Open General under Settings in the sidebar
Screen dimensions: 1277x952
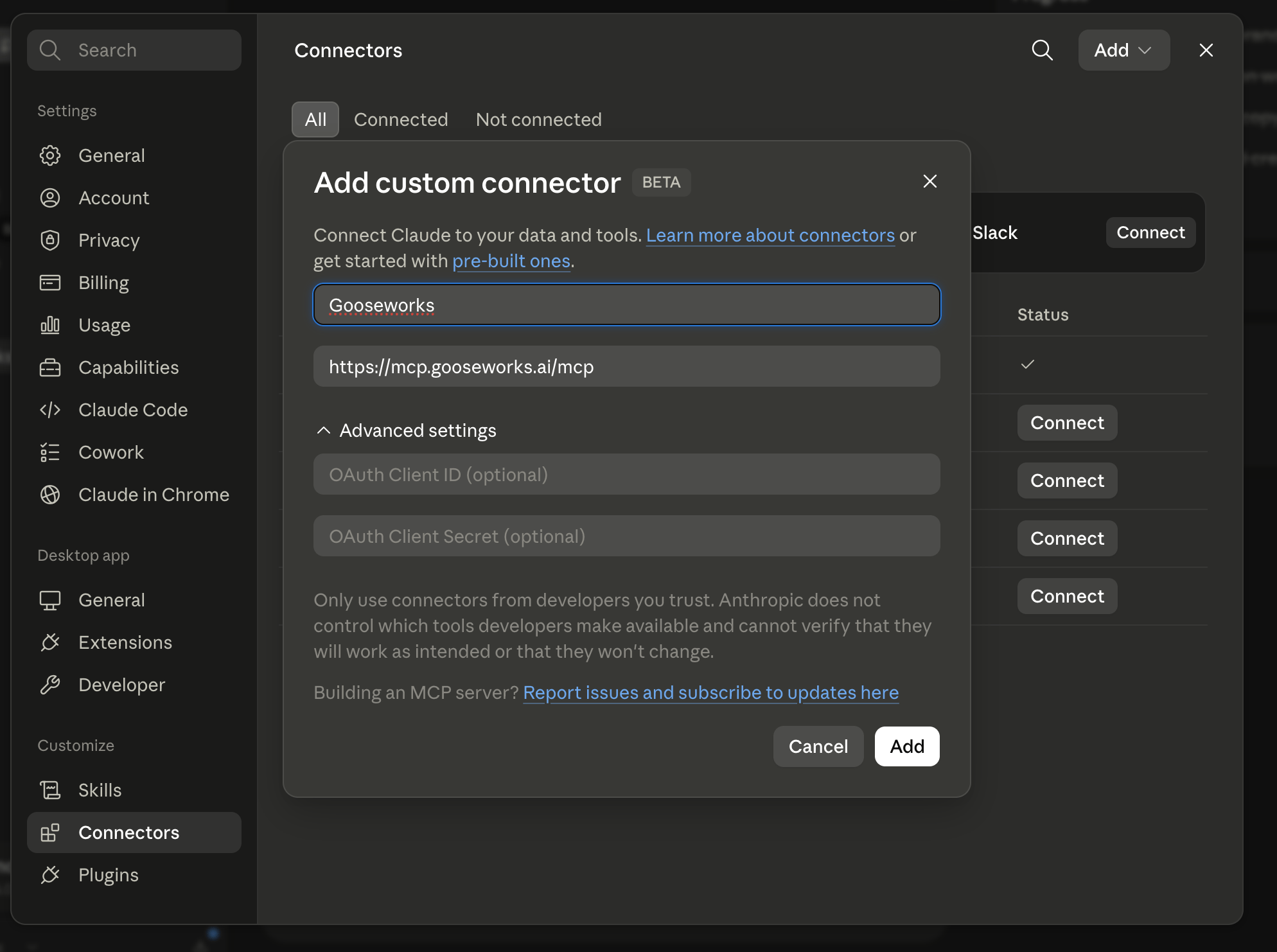click(x=134, y=155)
